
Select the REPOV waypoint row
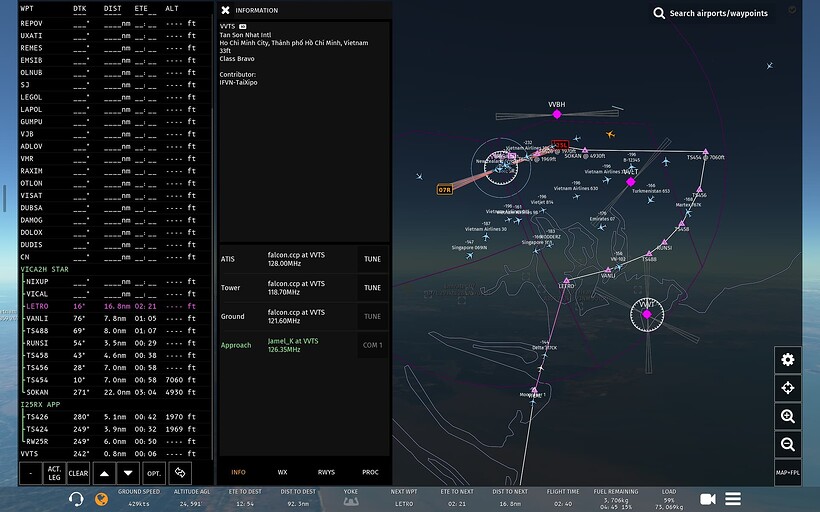point(114,24)
